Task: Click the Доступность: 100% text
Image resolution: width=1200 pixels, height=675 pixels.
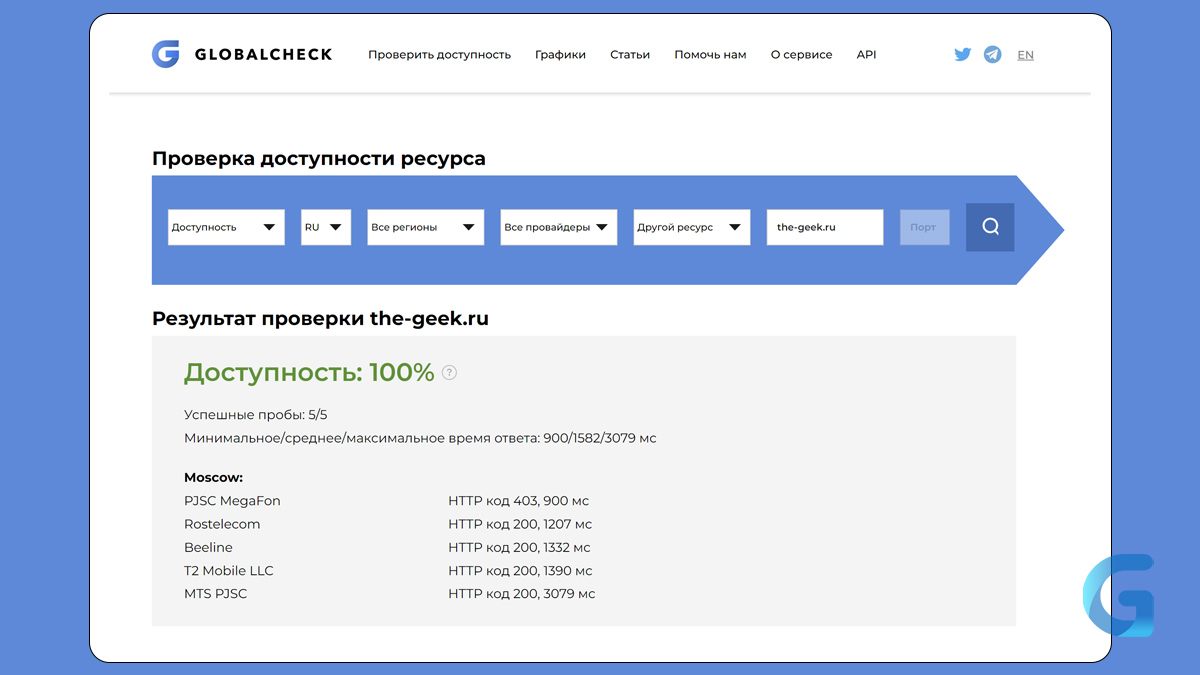Action: click(x=309, y=373)
